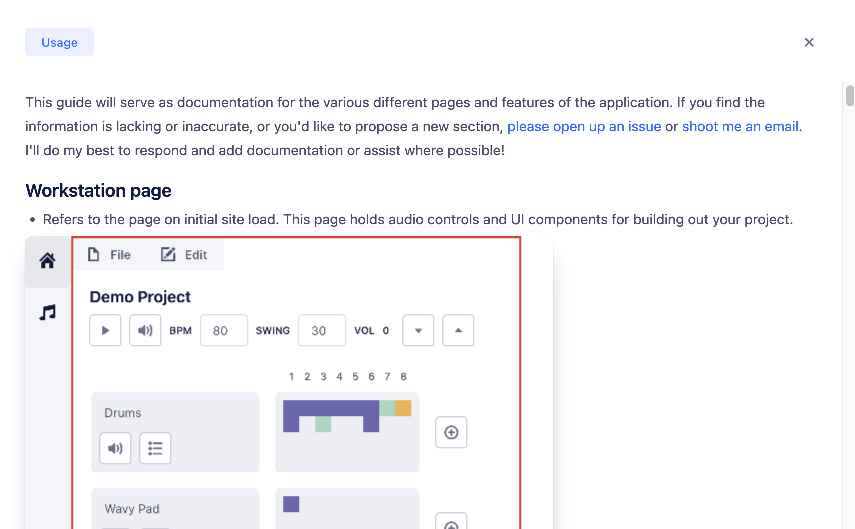Lower volume with the down arrow button
Image resolution: width=855 pixels, height=529 pixels.
pos(418,330)
